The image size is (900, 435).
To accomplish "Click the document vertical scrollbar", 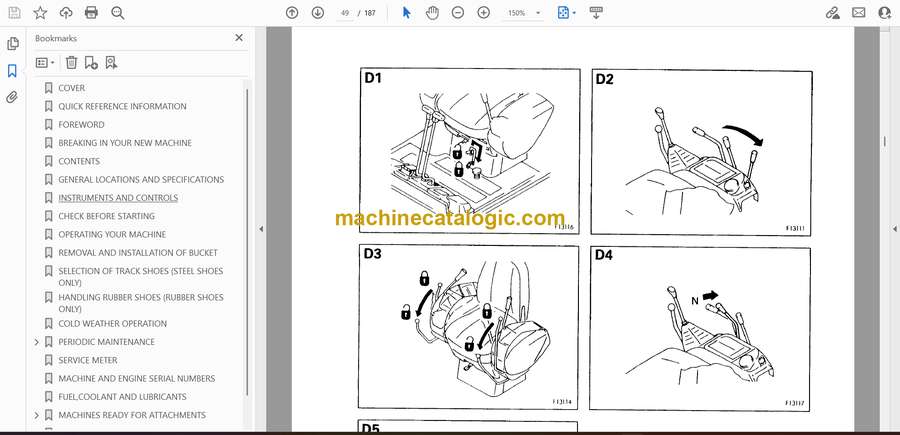I will click(884, 141).
